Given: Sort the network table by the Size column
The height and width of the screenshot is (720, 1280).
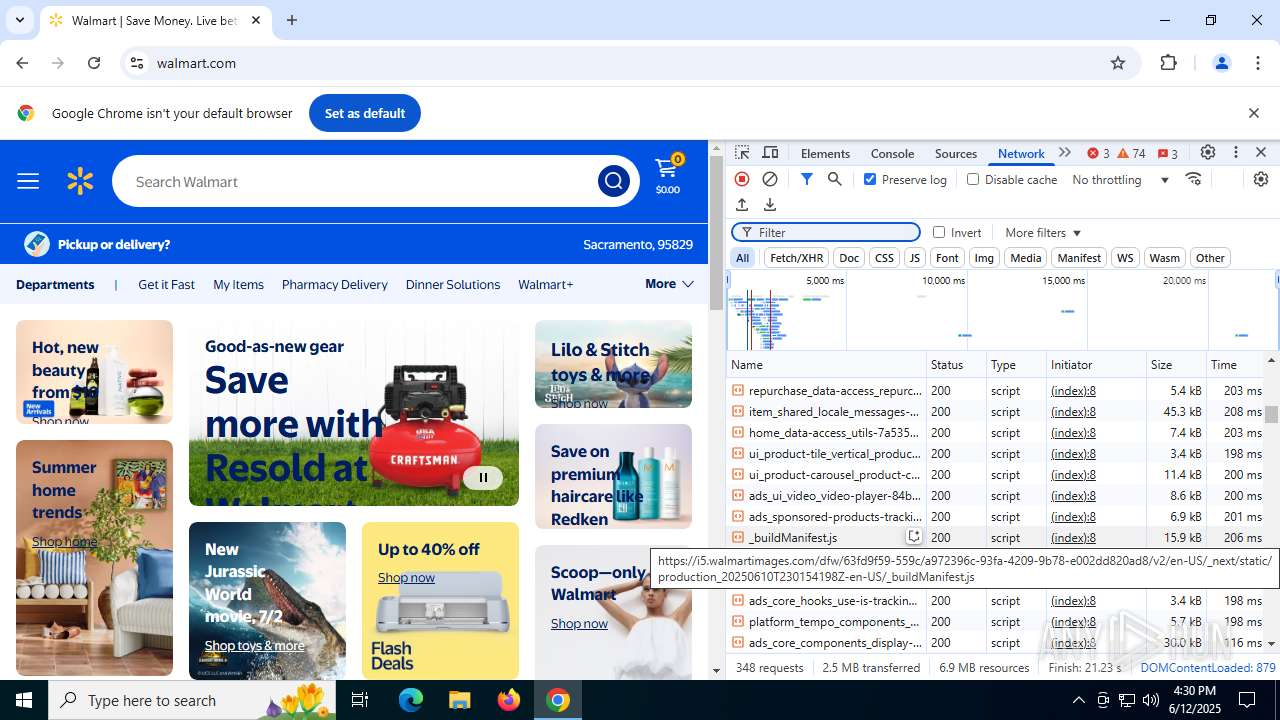Looking at the screenshot, I should point(1175,365).
